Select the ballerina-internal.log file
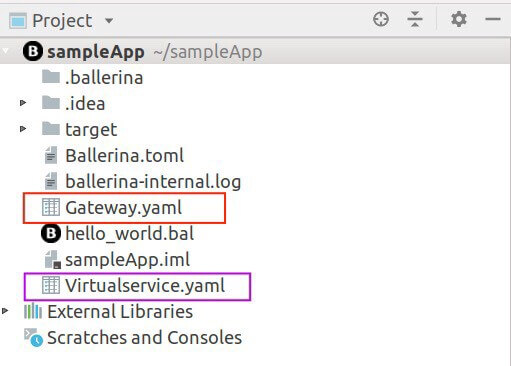The width and height of the screenshot is (511, 366). click(143, 181)
